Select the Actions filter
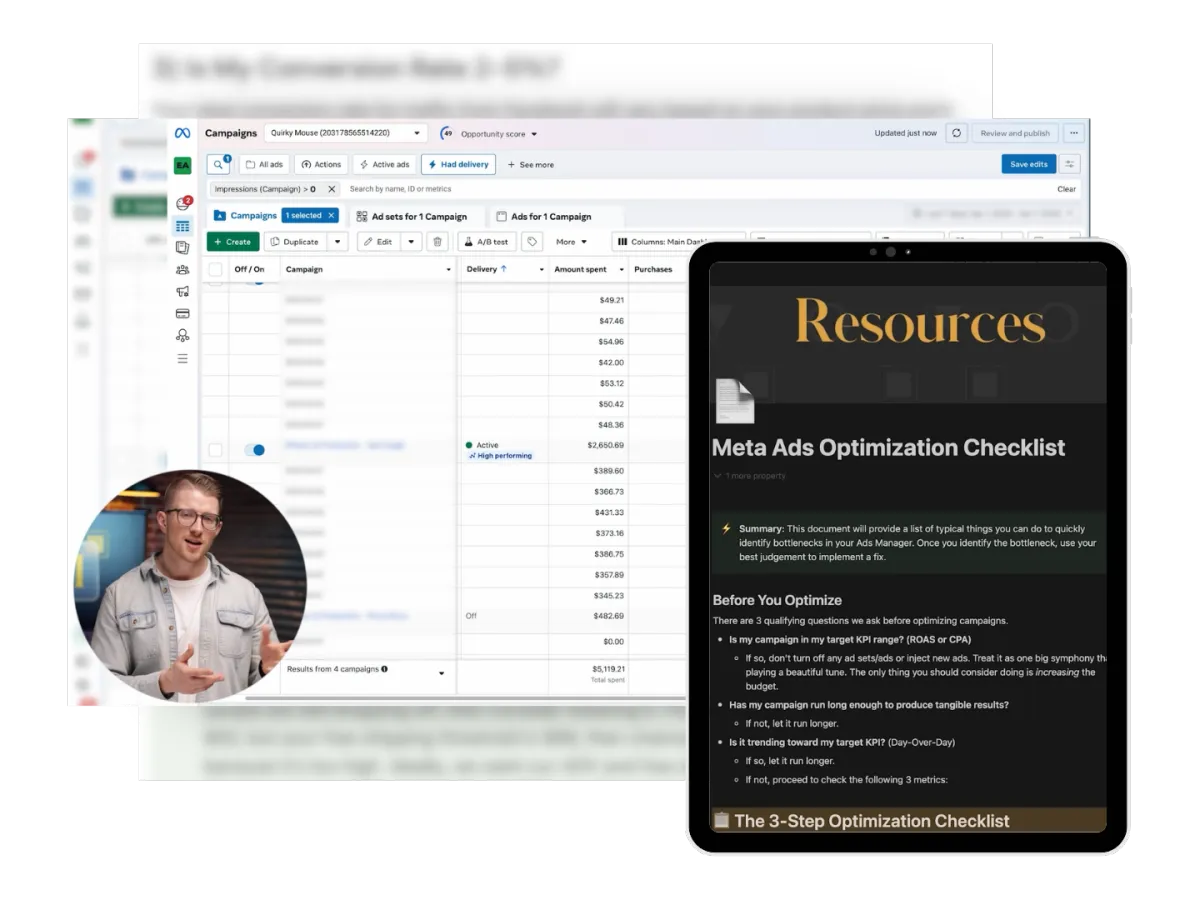Image resolution: width=1200 pixels, height=900 pixels. 321,164
